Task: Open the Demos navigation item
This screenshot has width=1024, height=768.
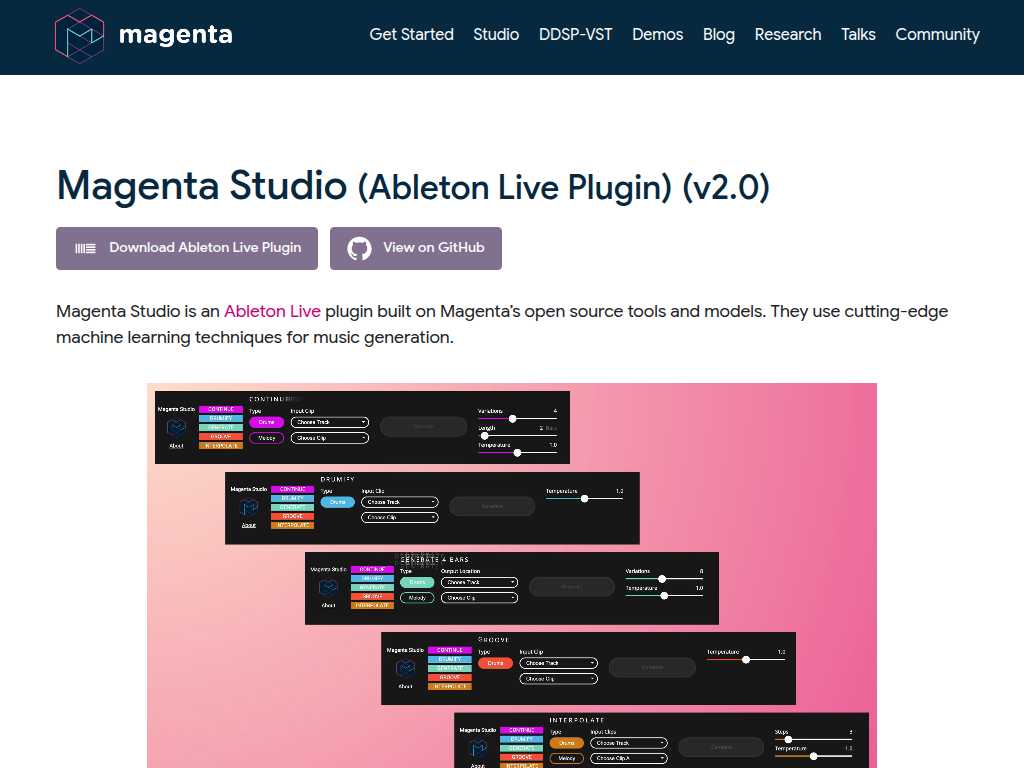Action: click(658, 35)
